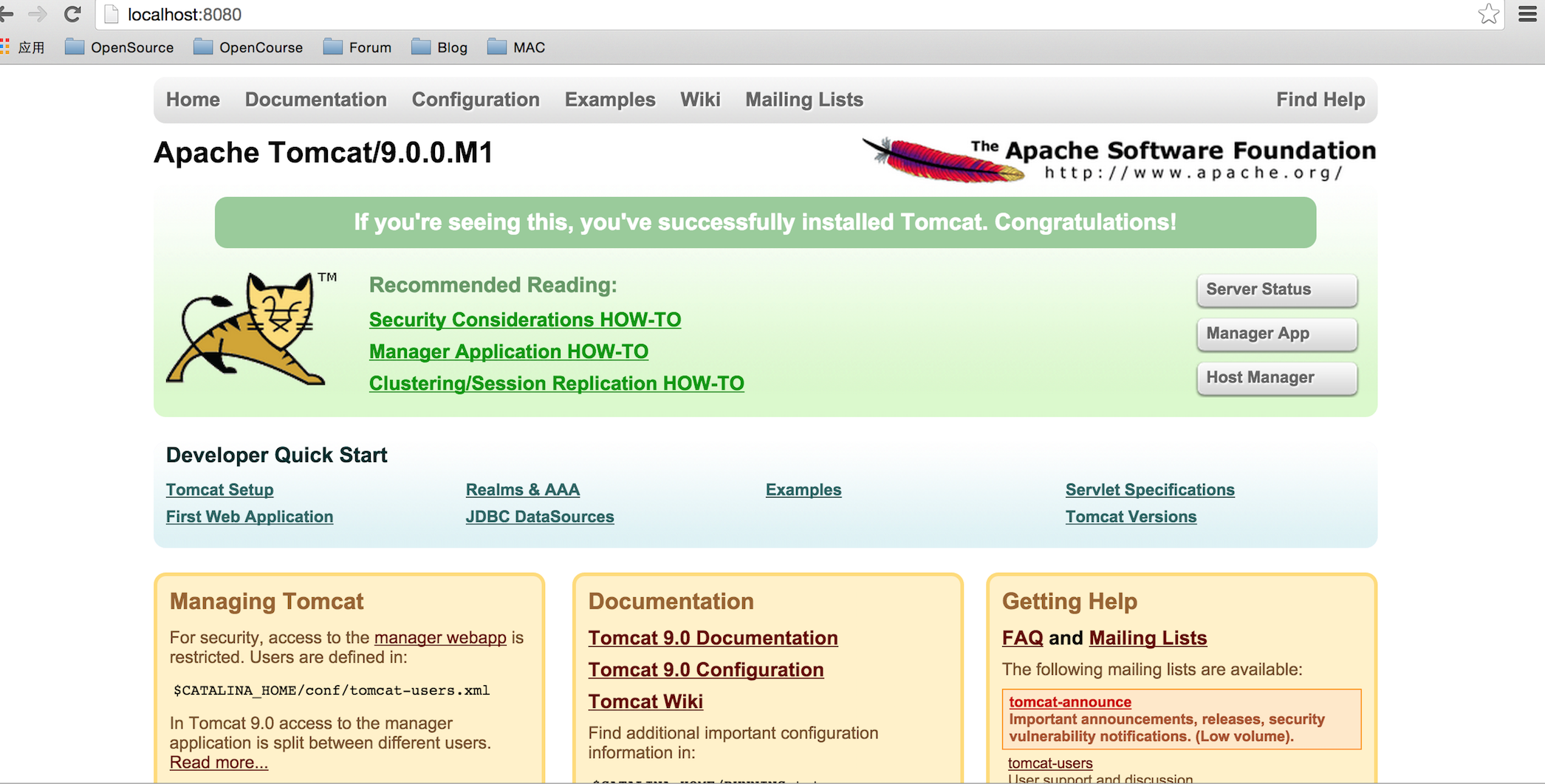Open the MAC bookmark folder

(x=516, y=47)
